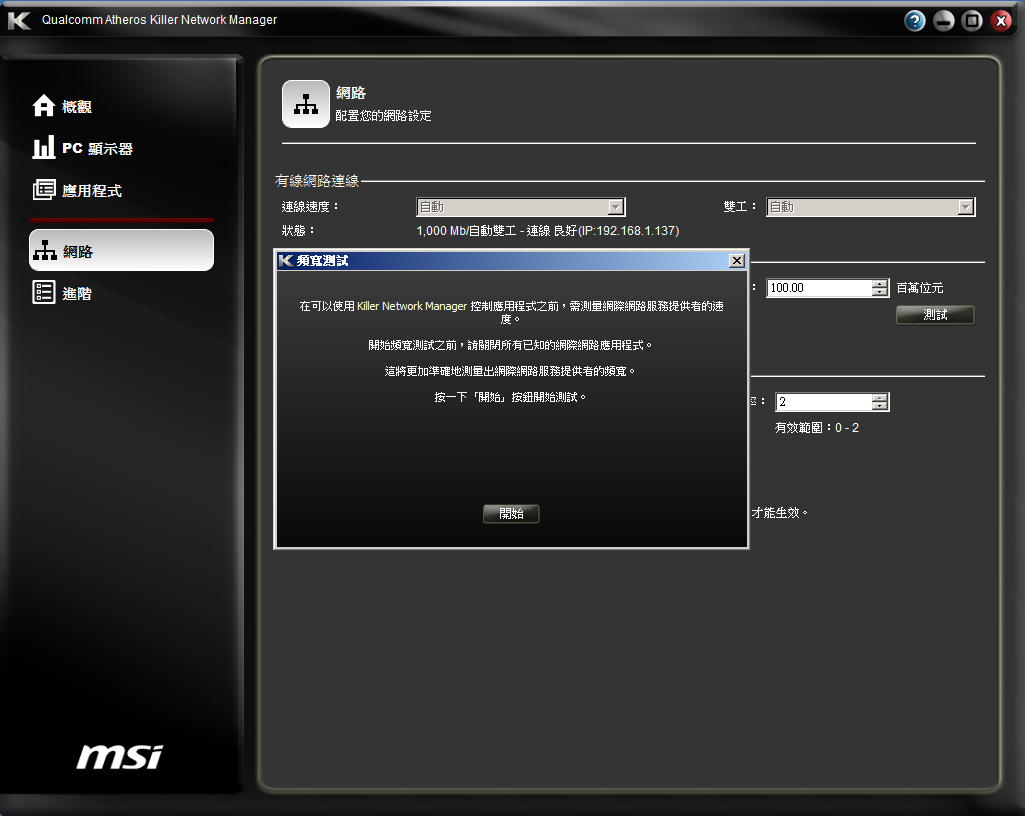Click the 有效範圍：0 - 2 text
The height and width of the screenshot is (816, 1025).
[x=816, y=428]
